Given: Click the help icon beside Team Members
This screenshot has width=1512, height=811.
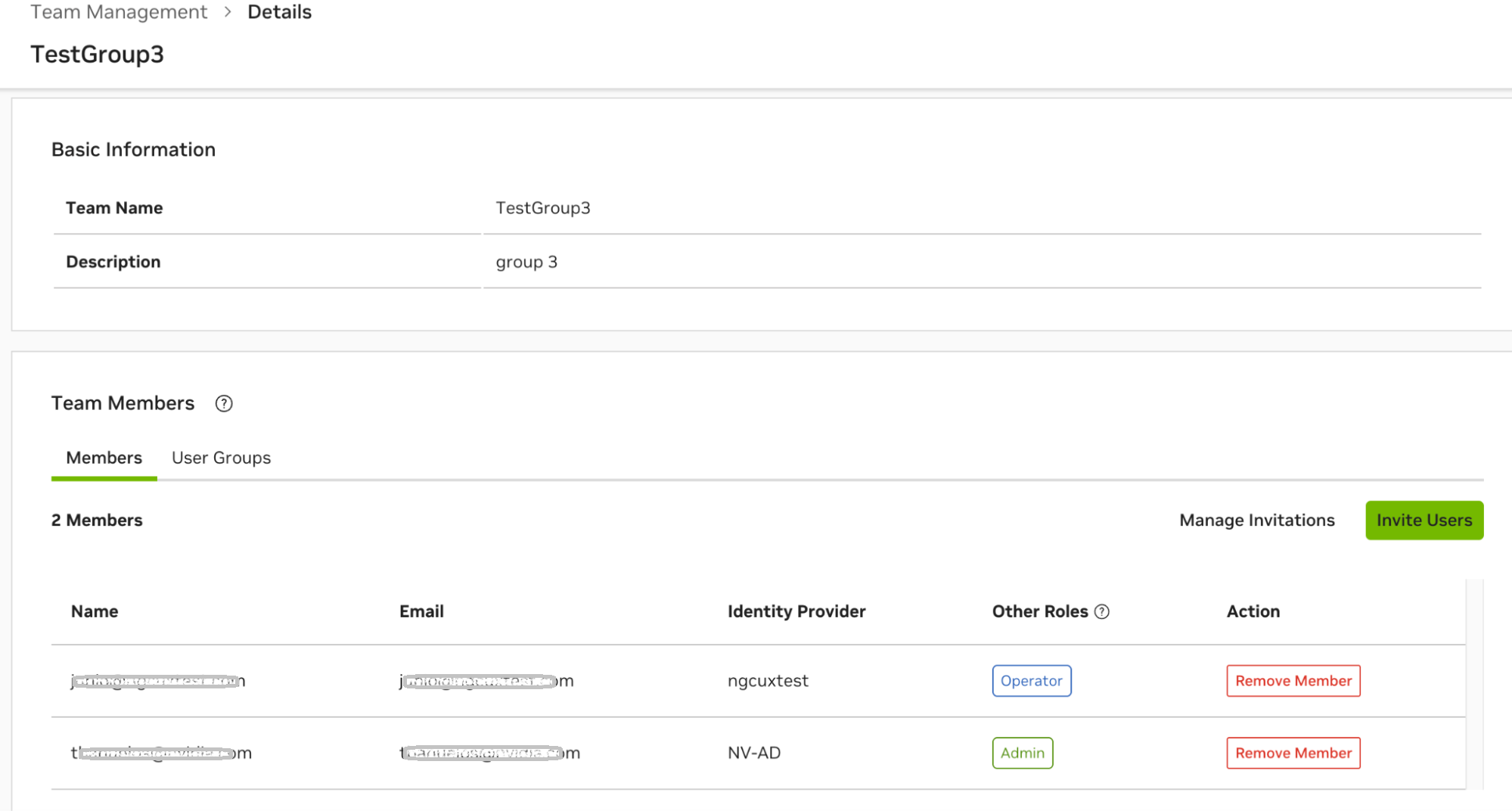Looking at the screenshot, I should pyautogui.click(x=223, y=403).
